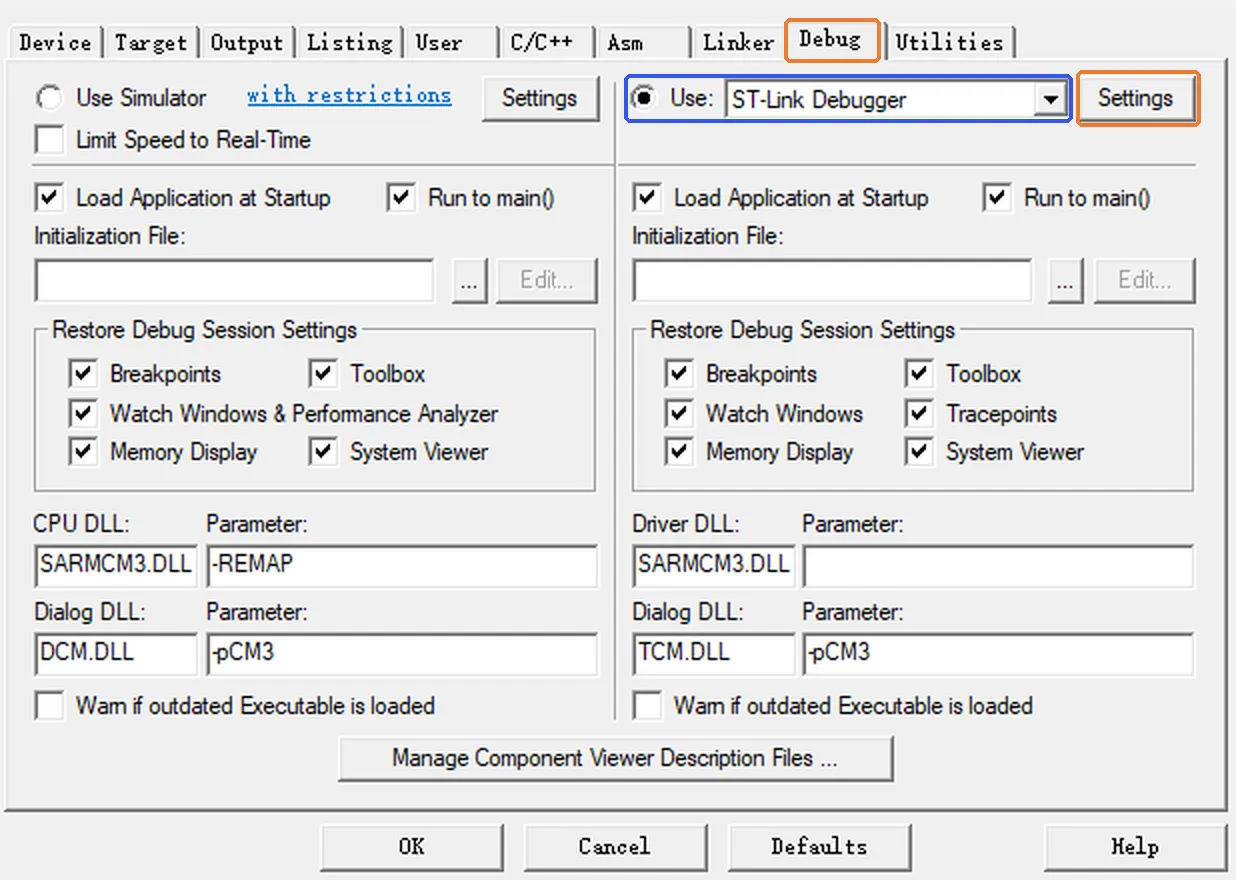This screenshot has width=1236, height=880.
Task: Click Dialog DLL field DCM.DLL
Action: click(x=116, y=654)
